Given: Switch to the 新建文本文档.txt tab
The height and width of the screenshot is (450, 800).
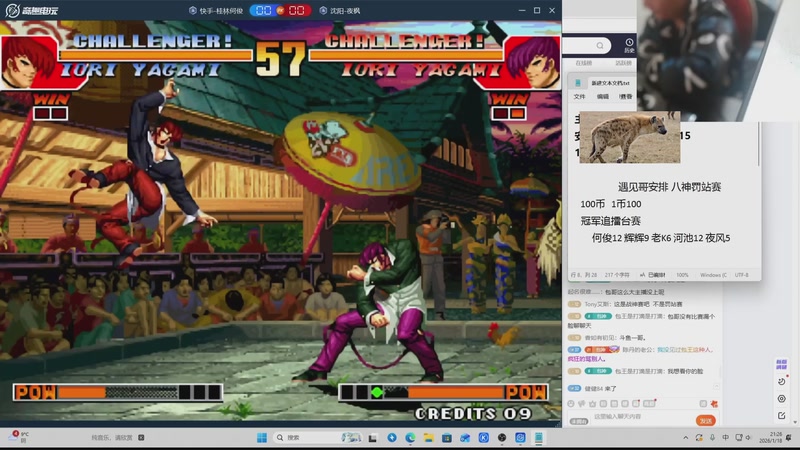Looking at the screenshot, I should tap(610, 83).
